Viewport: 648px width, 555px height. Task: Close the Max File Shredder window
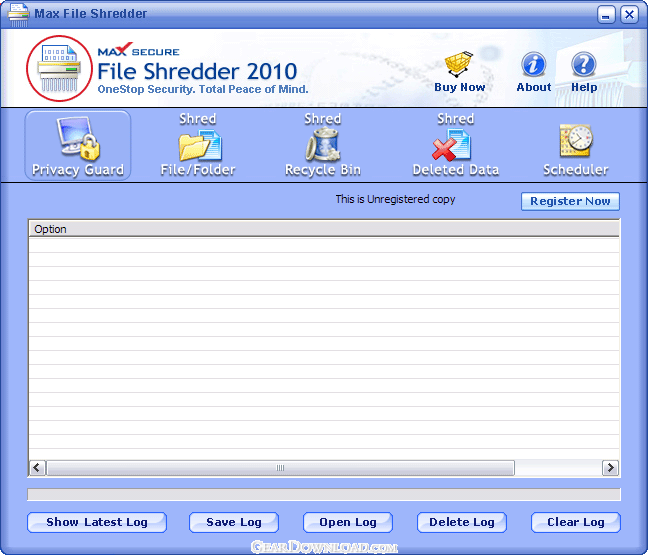pos(629,15)
